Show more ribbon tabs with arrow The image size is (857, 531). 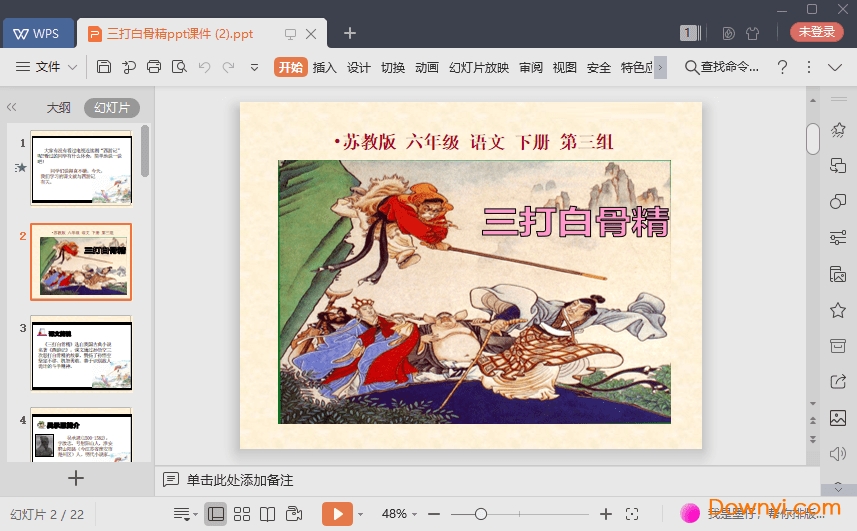tap(660, 68)
